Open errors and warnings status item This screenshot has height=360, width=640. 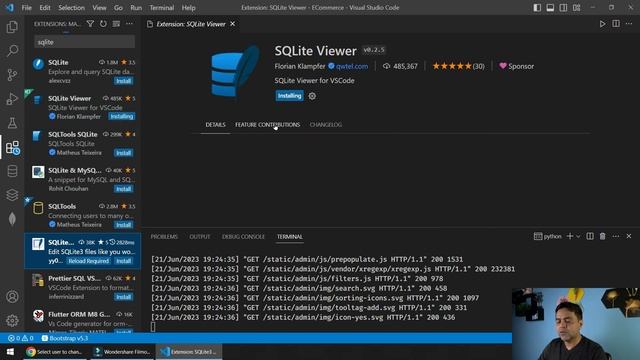pos(21,338)
